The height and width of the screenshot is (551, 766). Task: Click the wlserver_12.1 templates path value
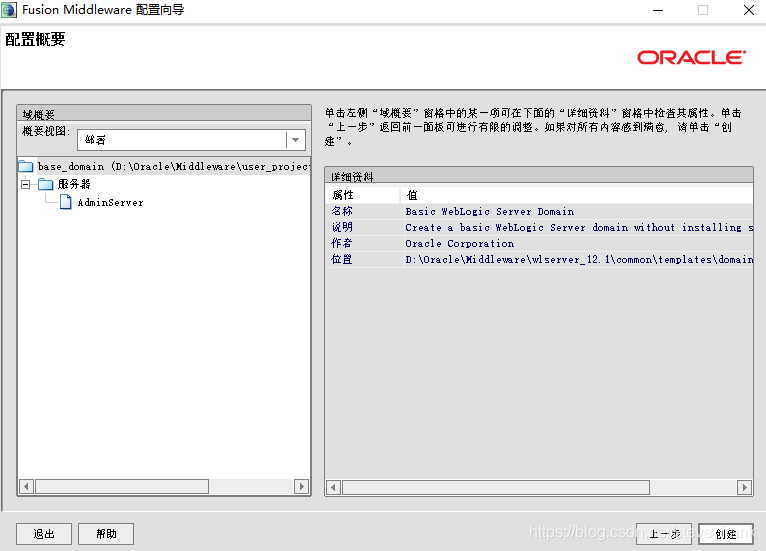578,259
